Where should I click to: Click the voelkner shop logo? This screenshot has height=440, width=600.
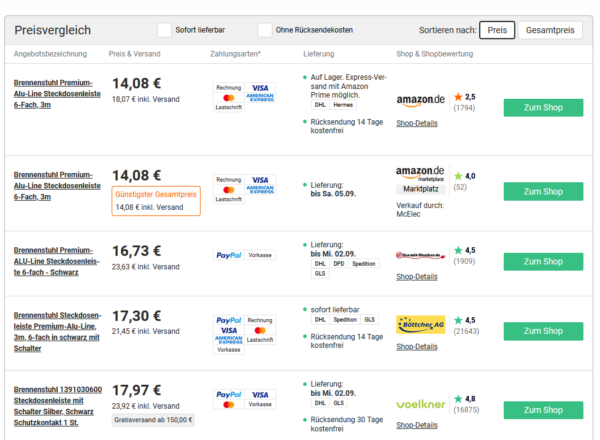[421, 404]
